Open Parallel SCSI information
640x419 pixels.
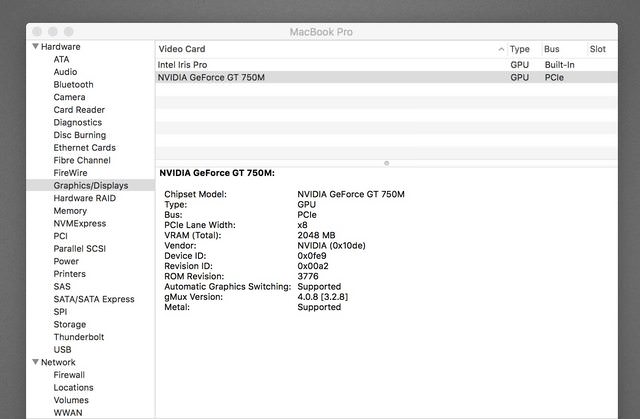[80, 249]
